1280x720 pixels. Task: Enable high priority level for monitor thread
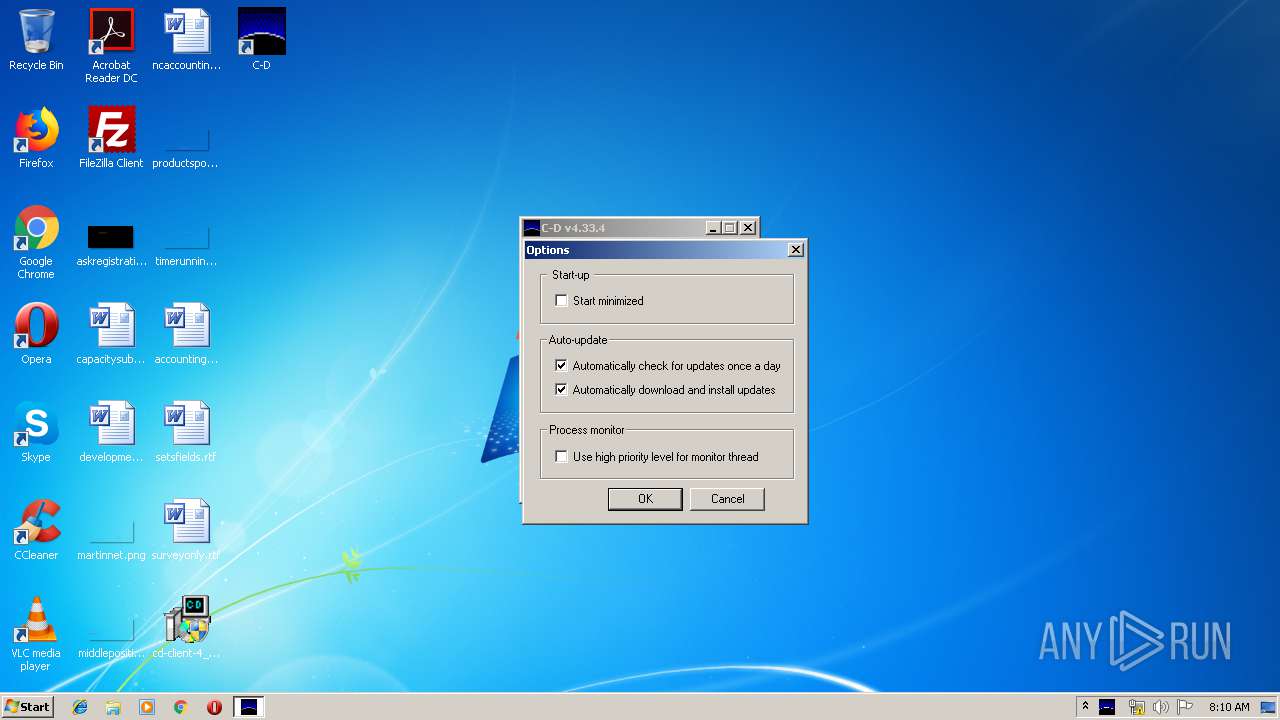561,456
